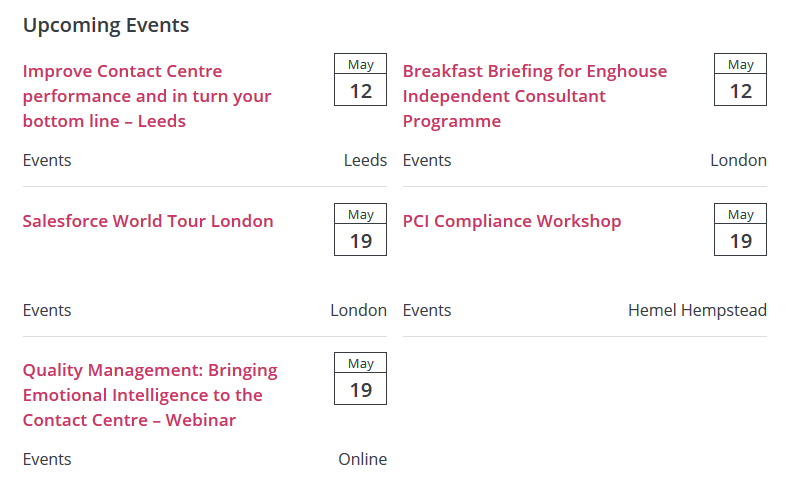Click Hemel Hempstead location text
Image resolution: width=787 pixels, height=481 pixels.
(697, 310)
